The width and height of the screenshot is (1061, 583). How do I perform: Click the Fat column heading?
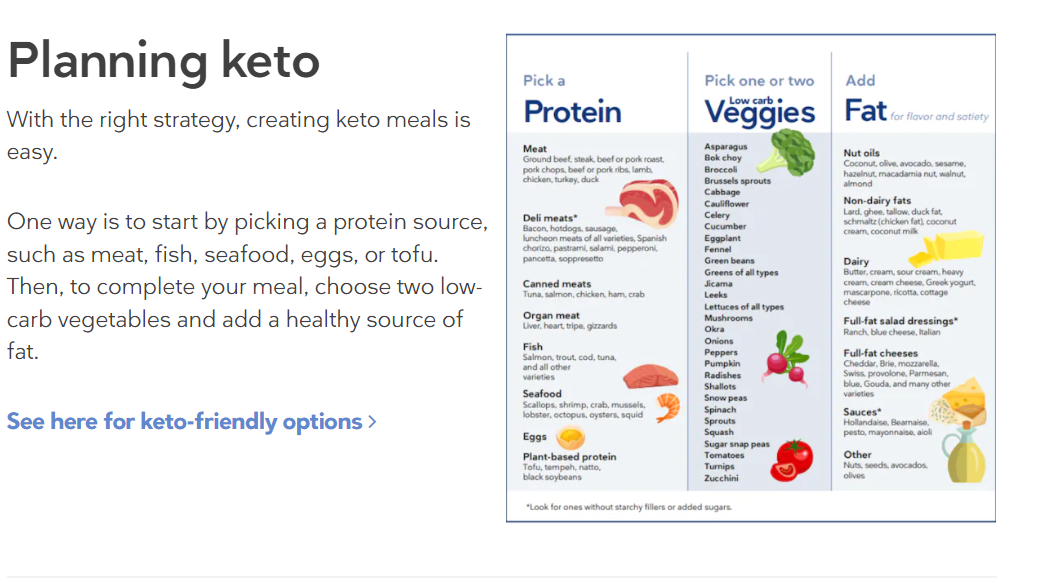click(866, 110)
